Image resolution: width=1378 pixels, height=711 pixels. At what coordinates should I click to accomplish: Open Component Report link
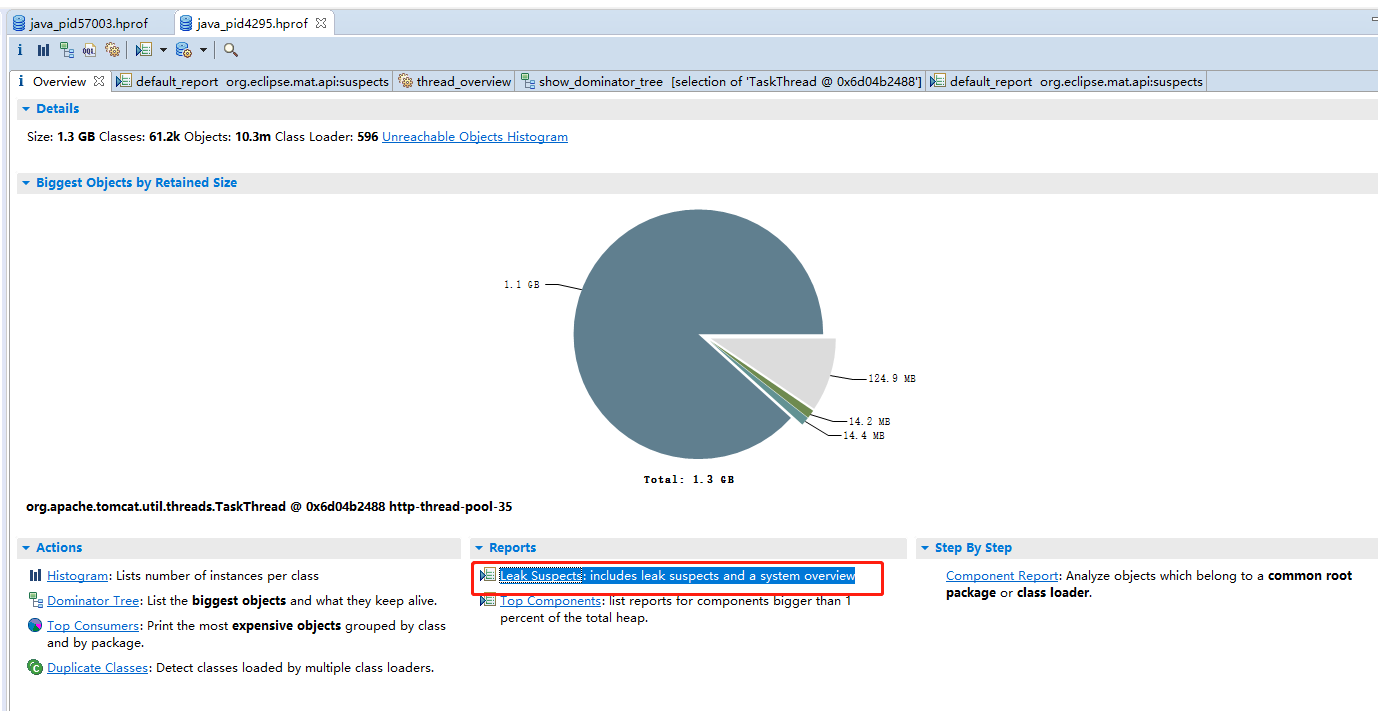tap(1002, 576)
